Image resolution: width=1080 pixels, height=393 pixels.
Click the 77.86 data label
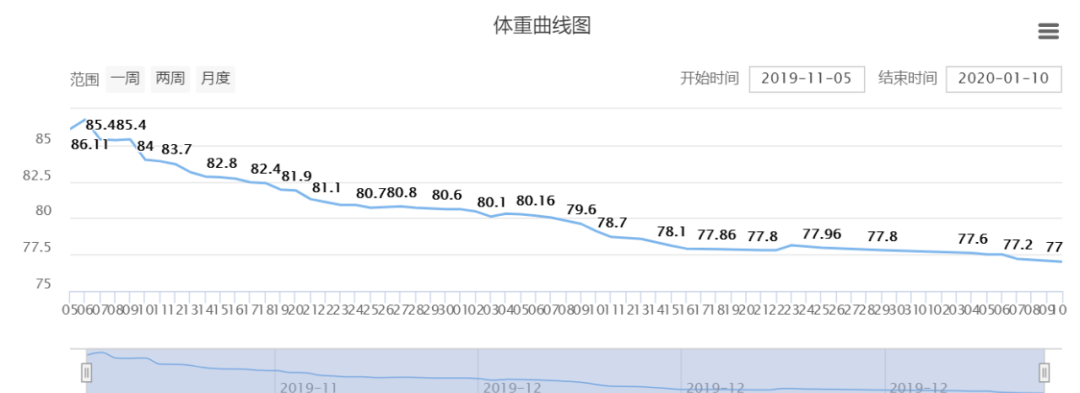(717, 235)
